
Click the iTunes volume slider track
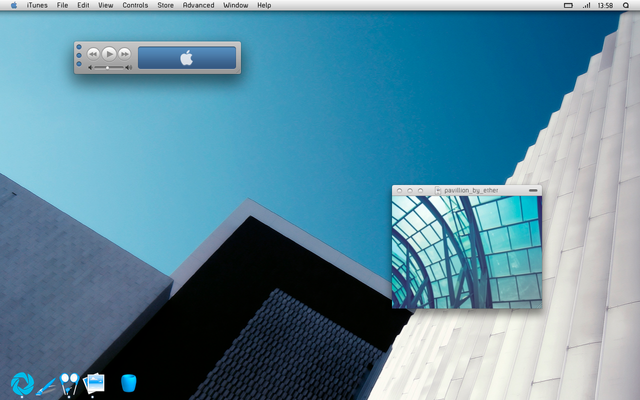(x=109, y=67)
